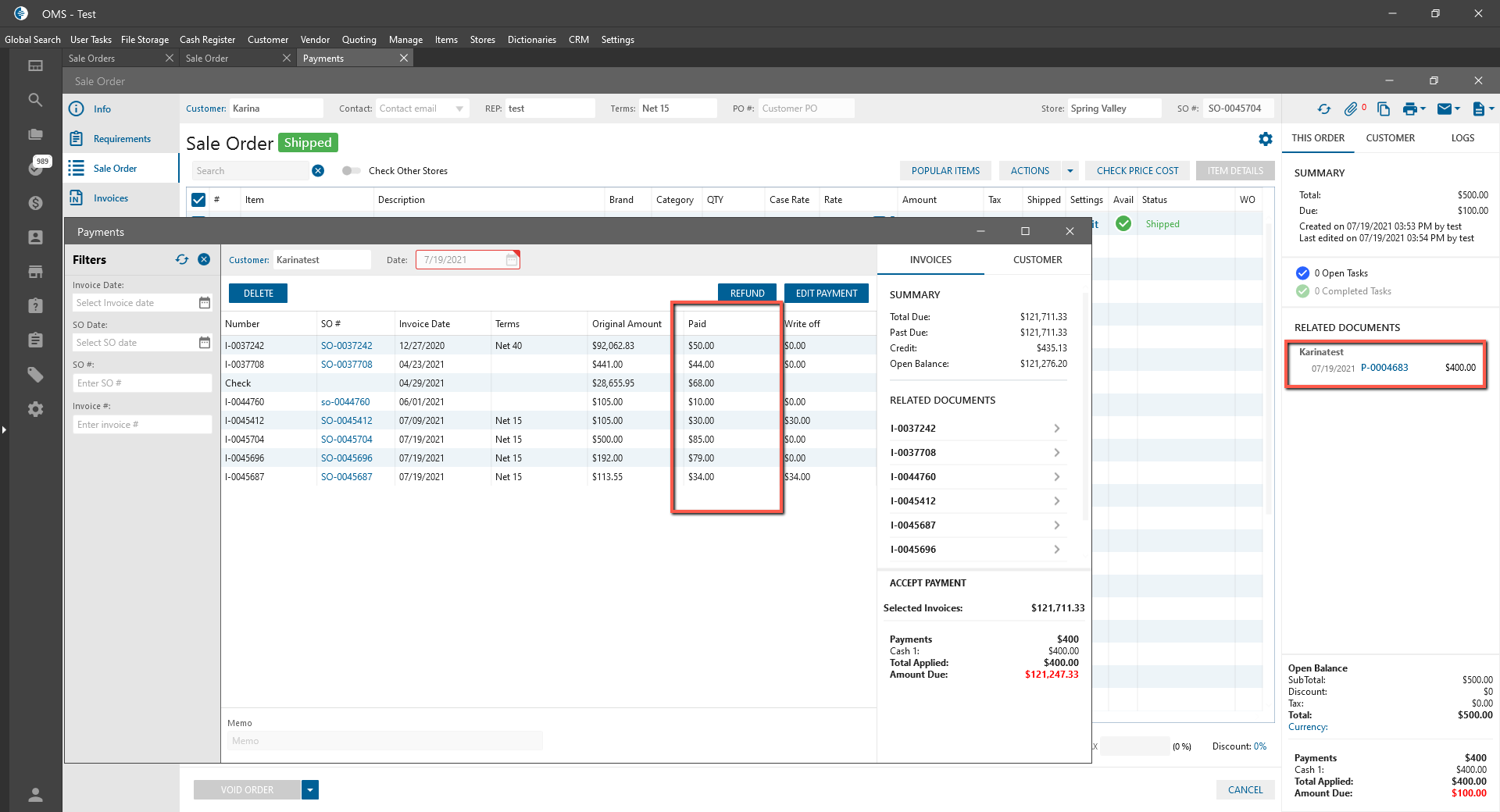The width and height of the screenshot is (1500, 812).
Task: Expand related document I-0037242
Action: (x=1056, y=429)
